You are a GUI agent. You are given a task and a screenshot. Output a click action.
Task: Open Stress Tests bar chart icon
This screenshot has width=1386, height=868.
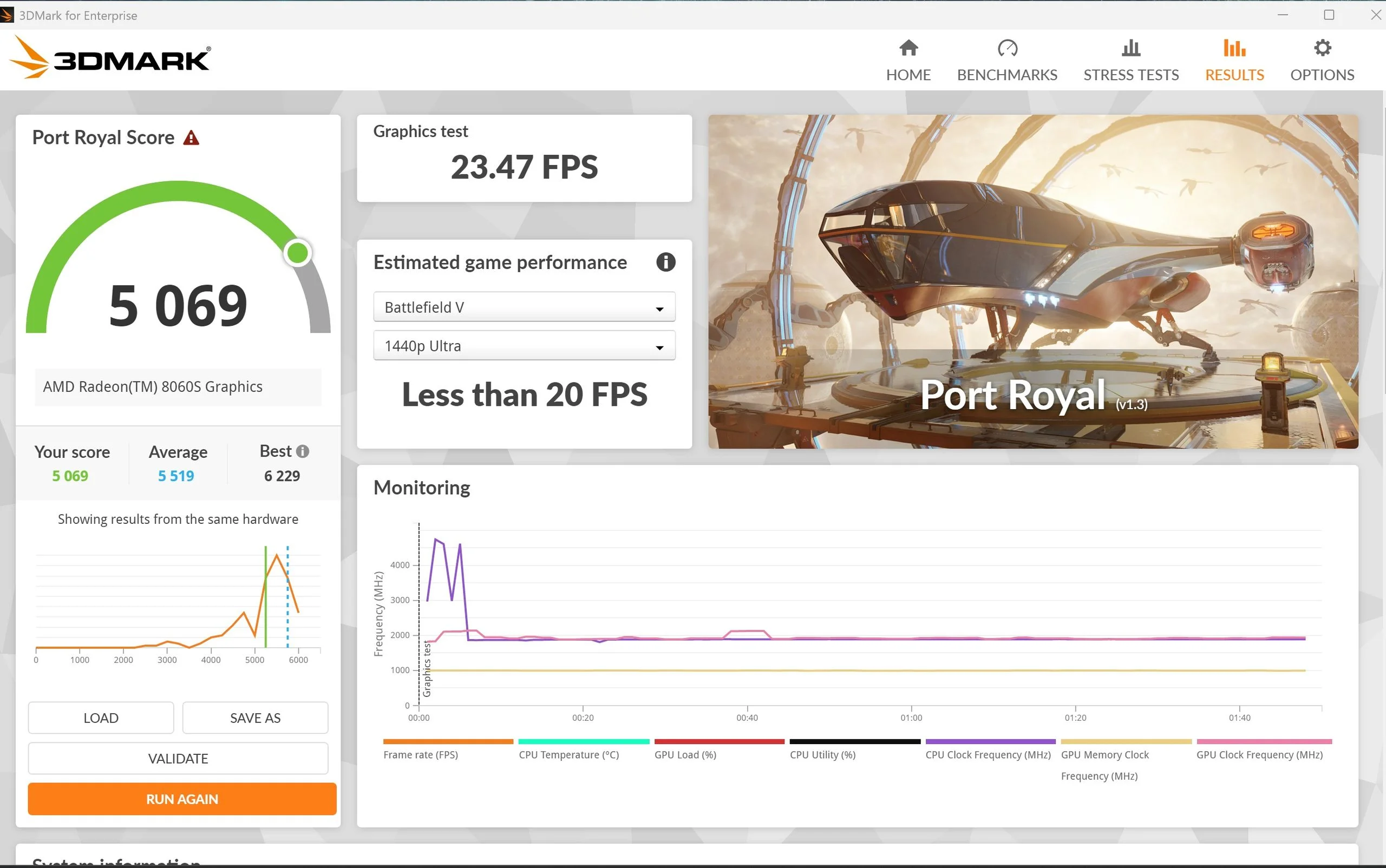pyautogui.click(x=1130, y=48)
